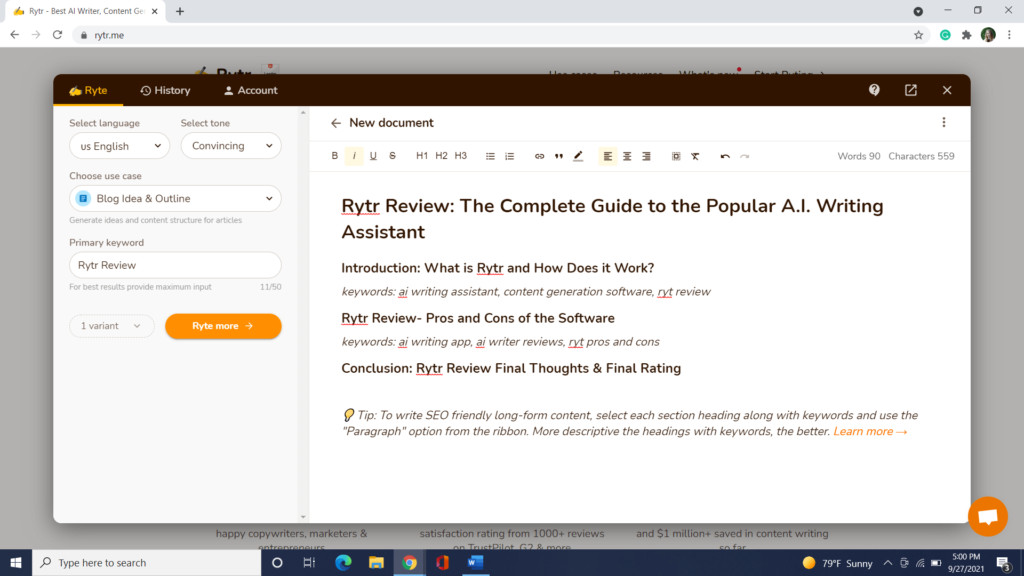Click the text highlight pen icon
This screenshot has width=1024, height=576.
pyautogui.click(x=578, y=156)
